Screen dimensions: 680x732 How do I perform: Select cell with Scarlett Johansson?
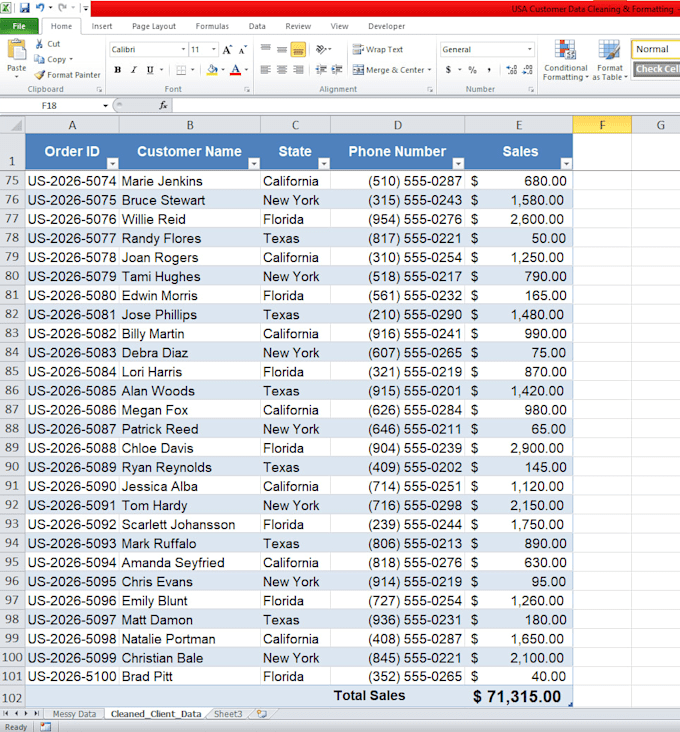[189, 525]
